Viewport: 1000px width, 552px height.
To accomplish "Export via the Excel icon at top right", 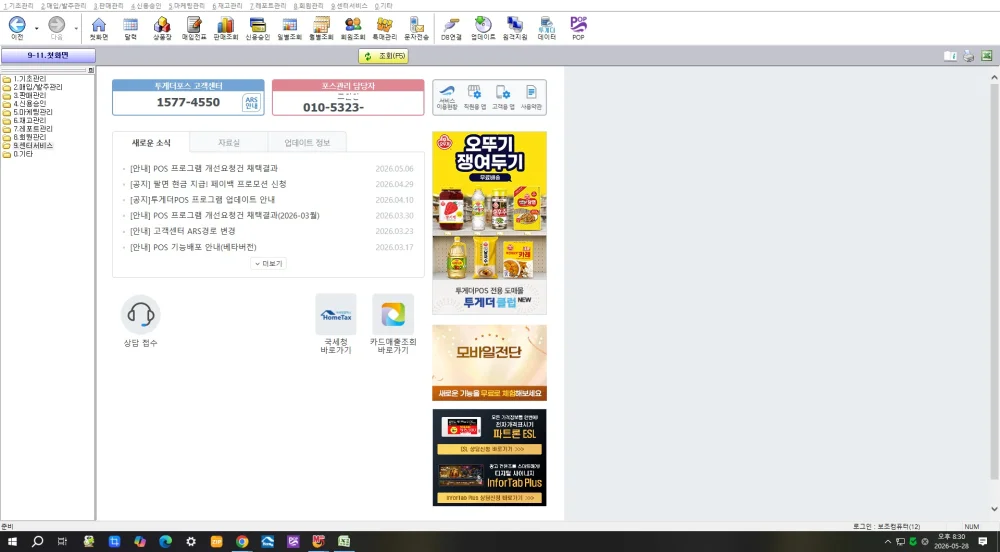I will pyautogui.click(x=987, y=56).
